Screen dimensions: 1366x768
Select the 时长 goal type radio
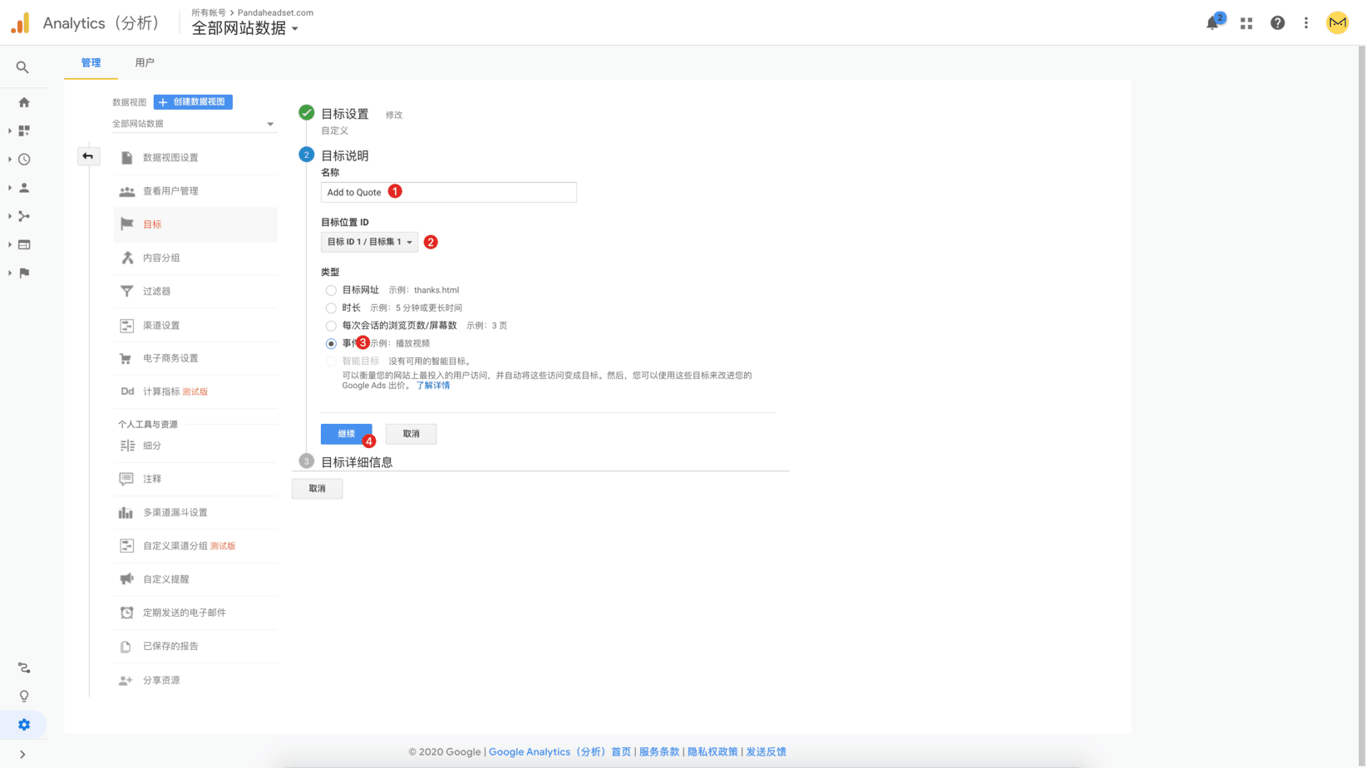331,308
